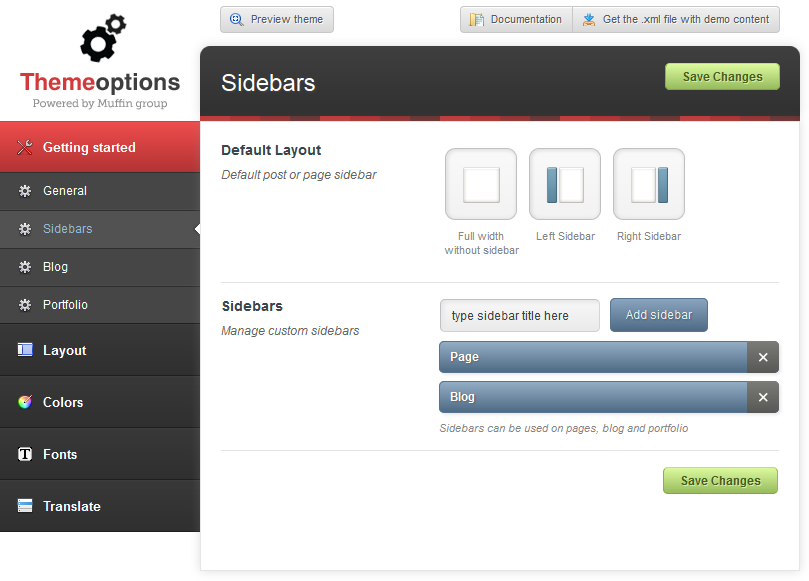Screen dimensions: 809x581
Task: Open the Preview theme button
Action: (x=277, y=19)
